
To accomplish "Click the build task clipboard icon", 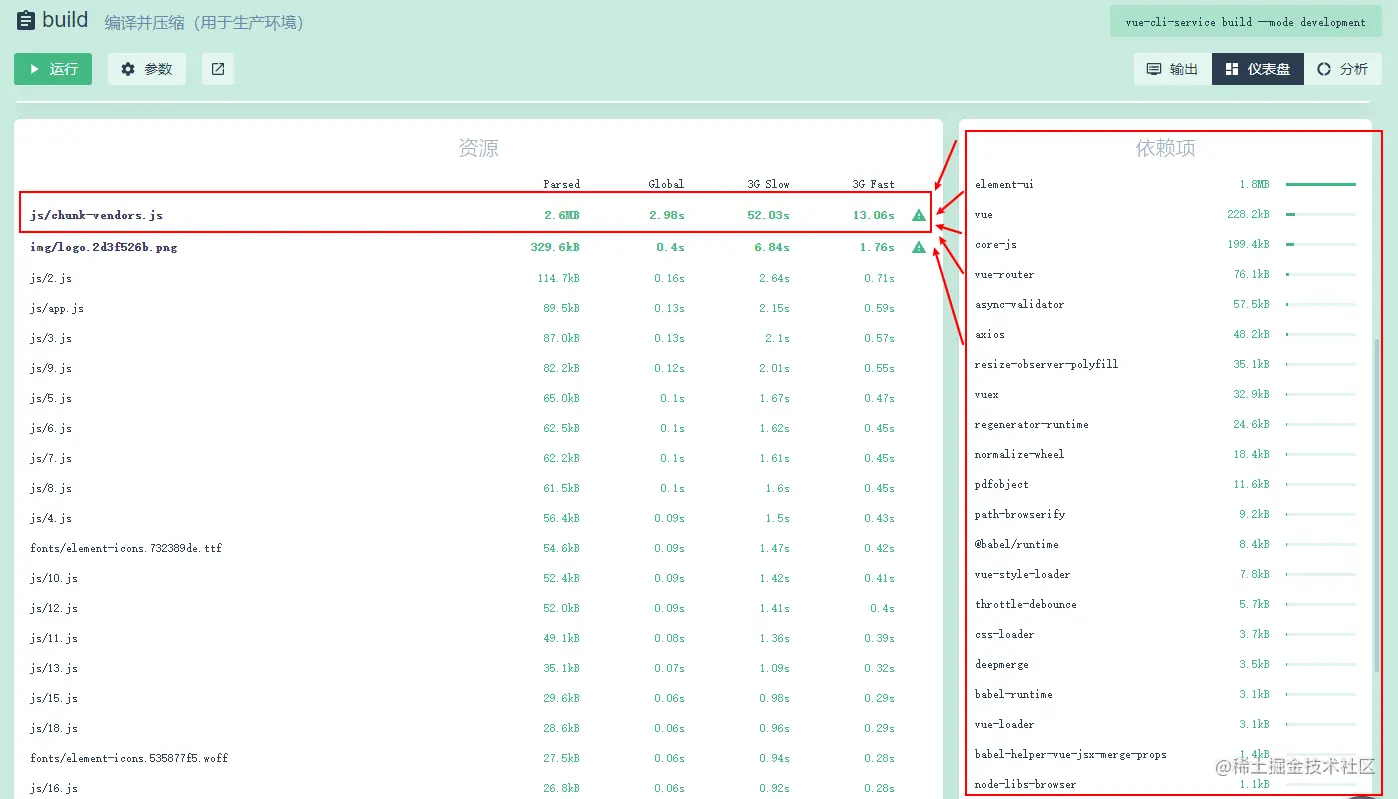I will pyautogui.click(x=26, y=20).
